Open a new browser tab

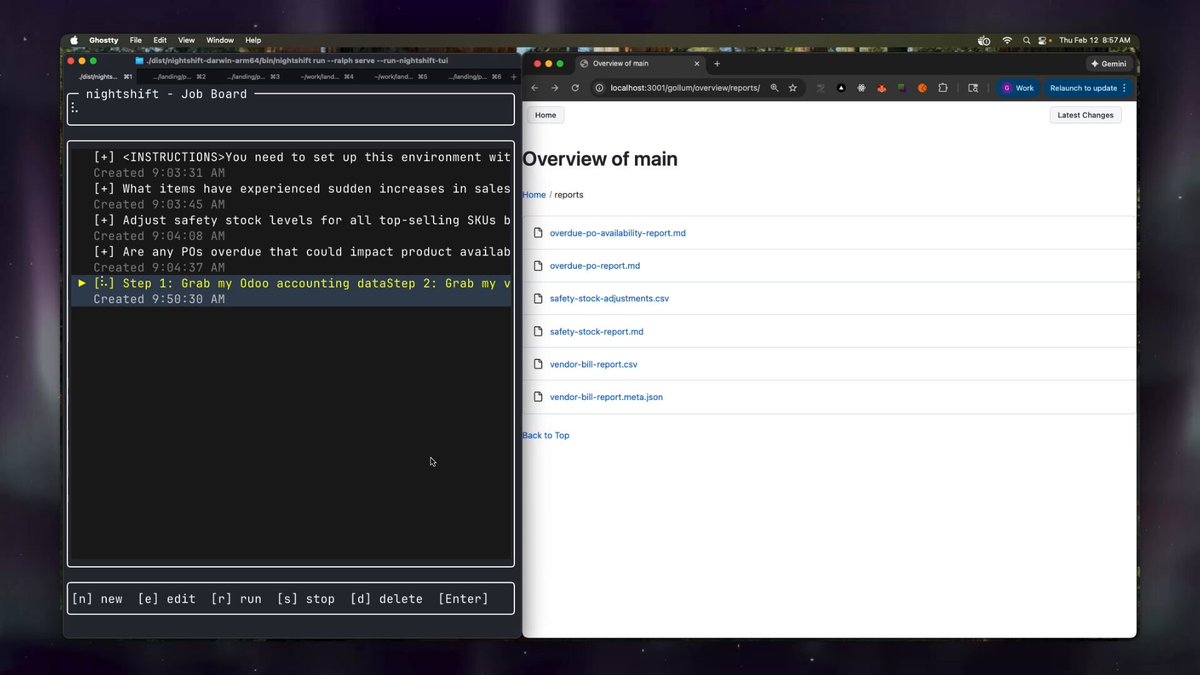pos(717,63)
